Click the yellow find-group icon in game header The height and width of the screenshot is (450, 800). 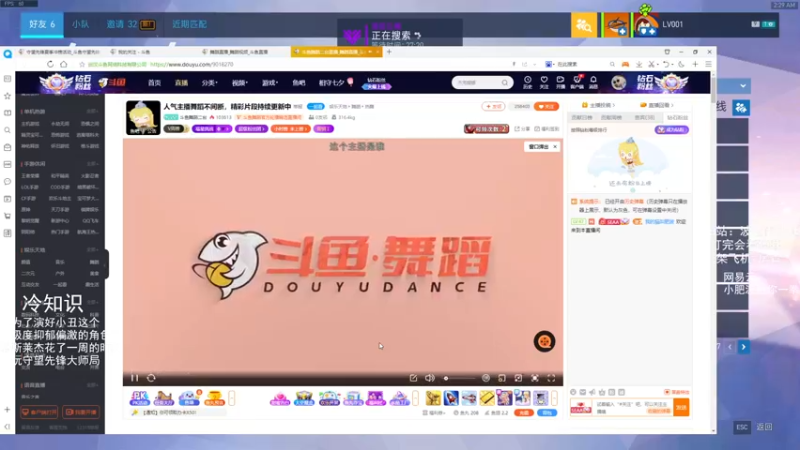tap(584, 24)
